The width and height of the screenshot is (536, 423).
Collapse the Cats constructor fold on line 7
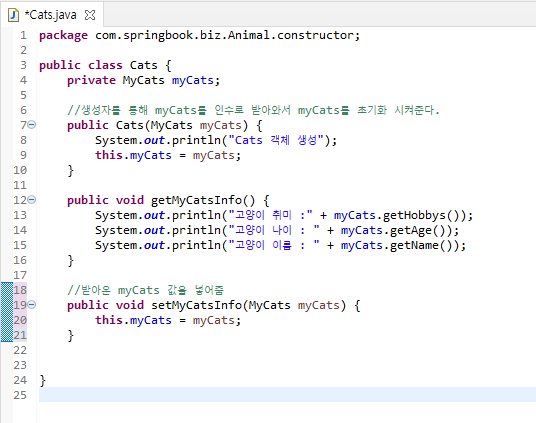31,125
